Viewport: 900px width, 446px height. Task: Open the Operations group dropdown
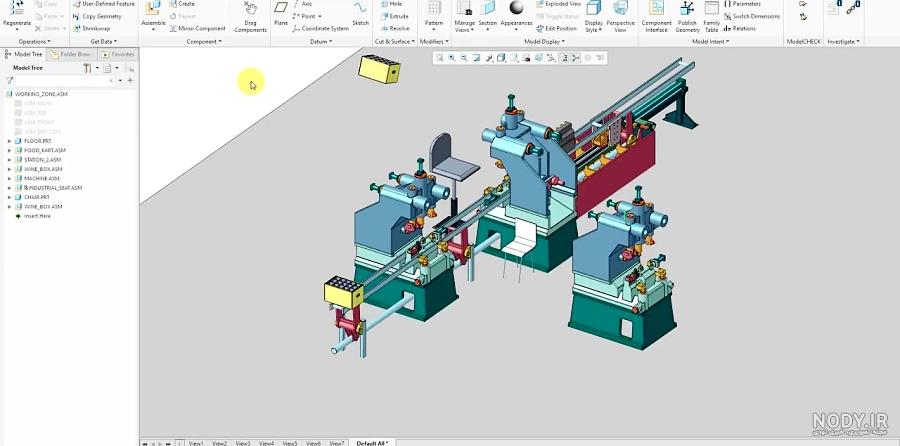point(34,41)
